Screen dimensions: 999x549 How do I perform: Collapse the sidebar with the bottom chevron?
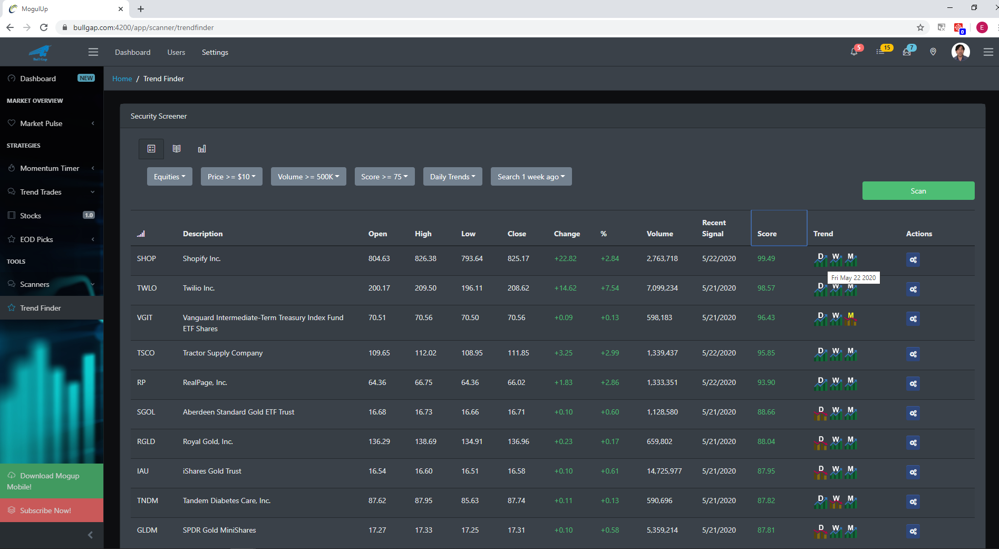[x=90, y=535]
